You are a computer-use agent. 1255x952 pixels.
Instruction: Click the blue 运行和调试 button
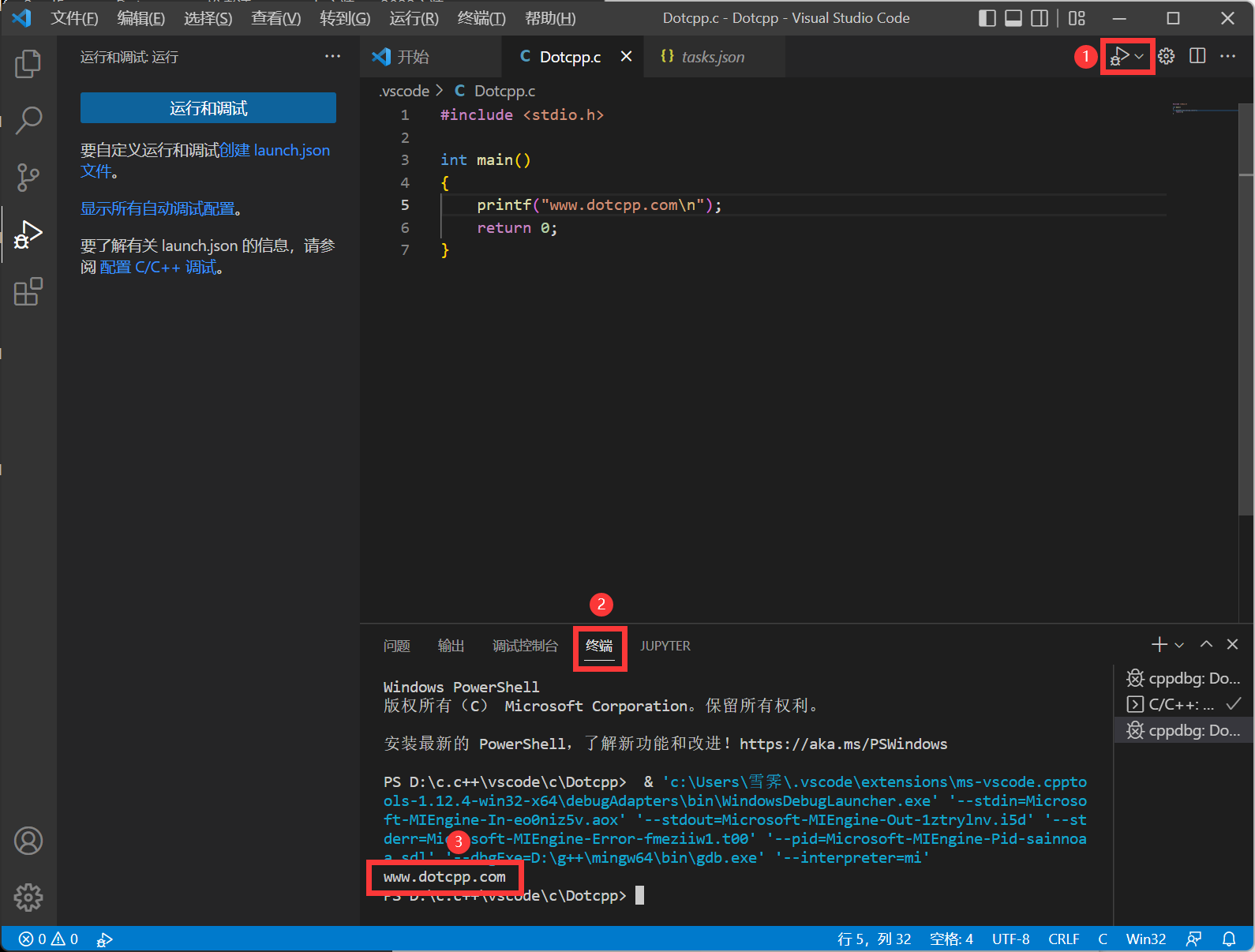[208, 108]
